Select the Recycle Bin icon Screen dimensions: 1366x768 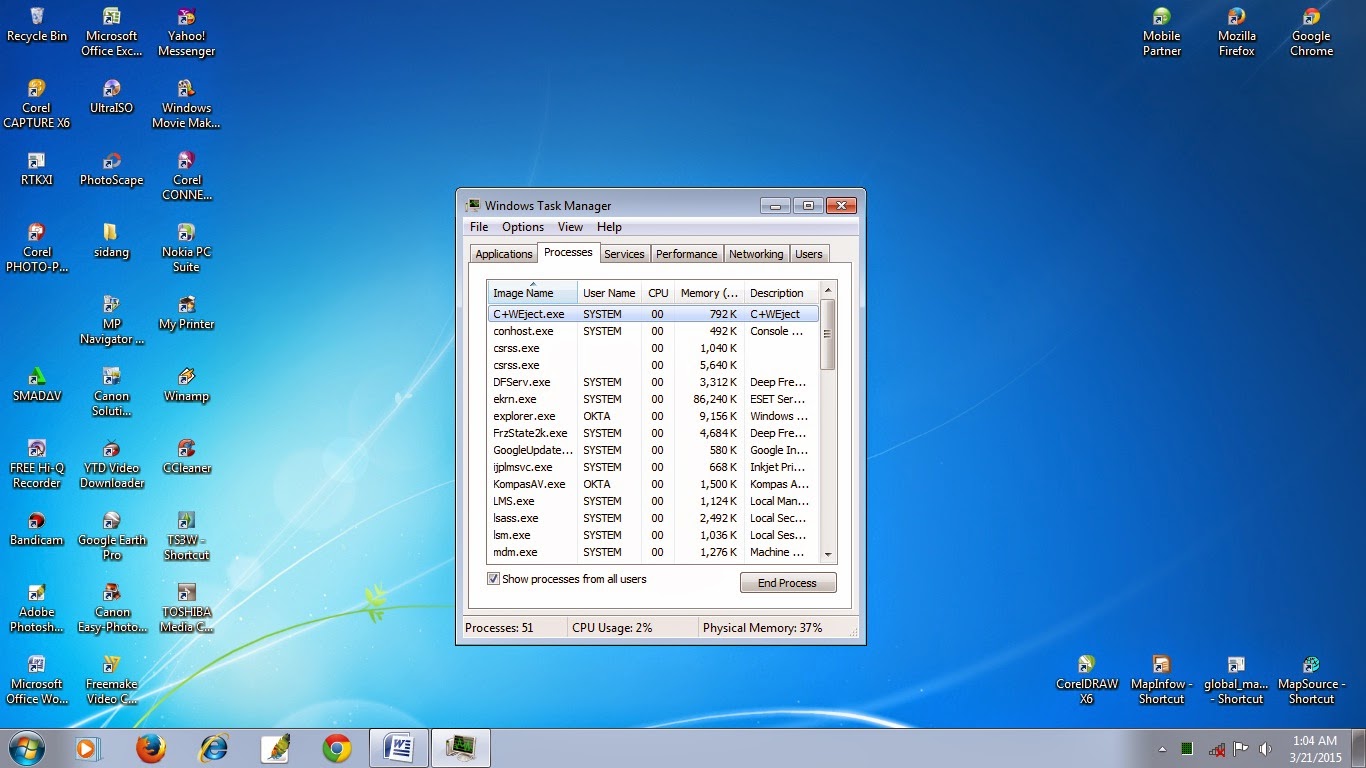[x=37, y=18]
